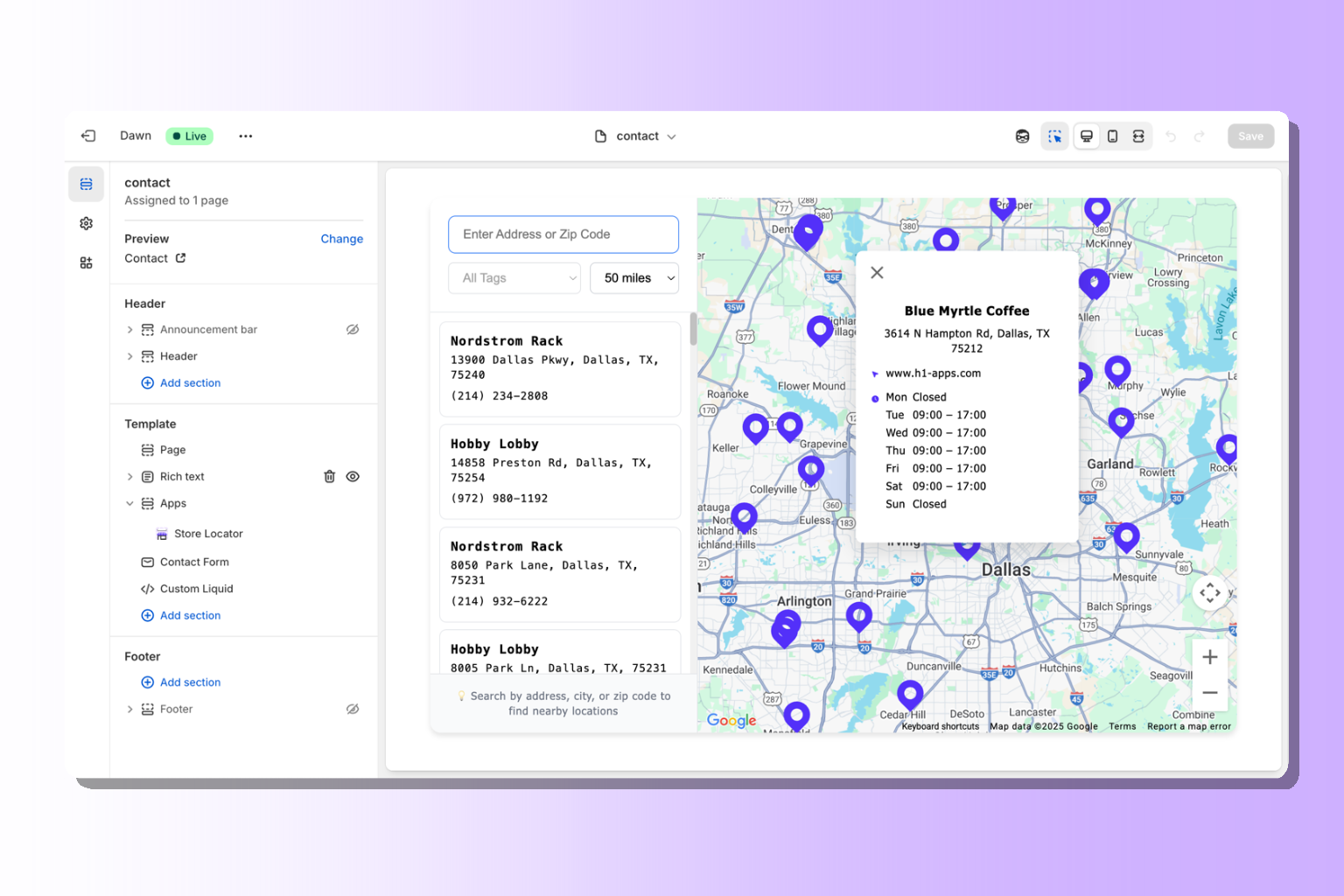The height and width of the screenshot is (896, 1344).
Task: Toggle the section inspector selection tool
Action: tap(1054, 136)
